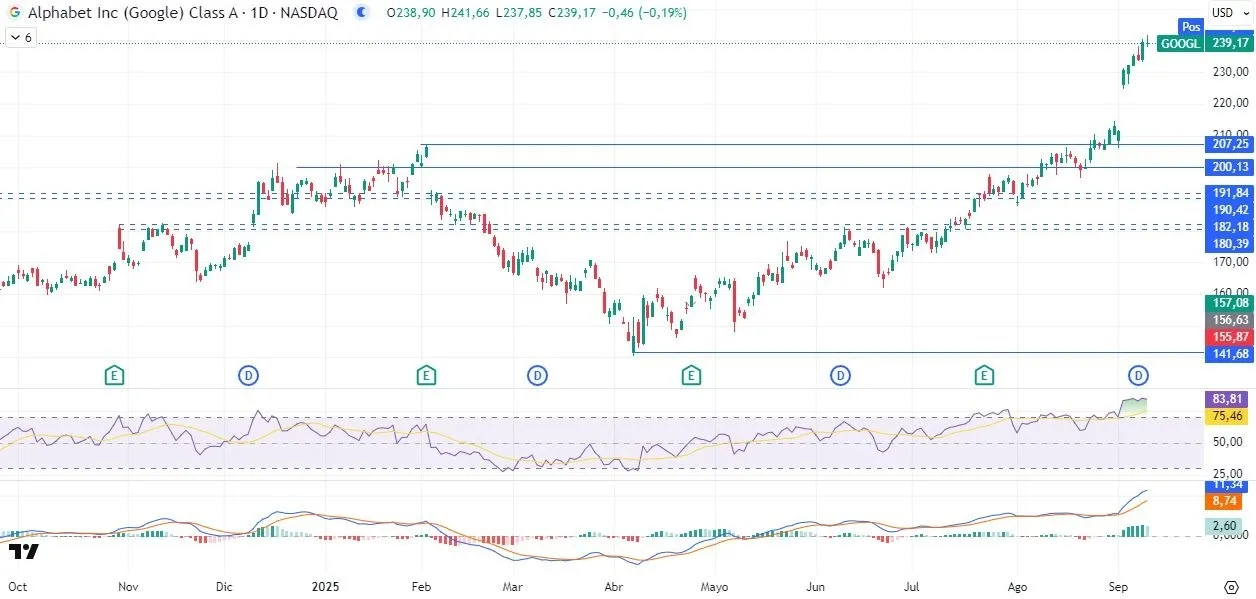This screenshot has height=599, width=1256.
Task: Click the Google logo beside the symbol name
Action: tap(15, 13)
